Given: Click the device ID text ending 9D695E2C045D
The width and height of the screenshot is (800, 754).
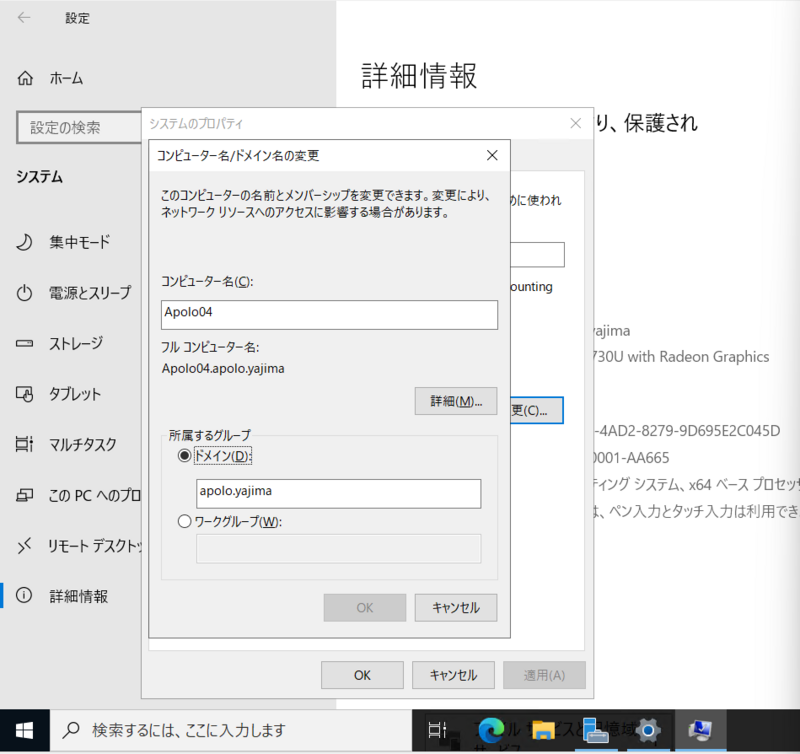Looking at the screenshot, I should (687, 431).
